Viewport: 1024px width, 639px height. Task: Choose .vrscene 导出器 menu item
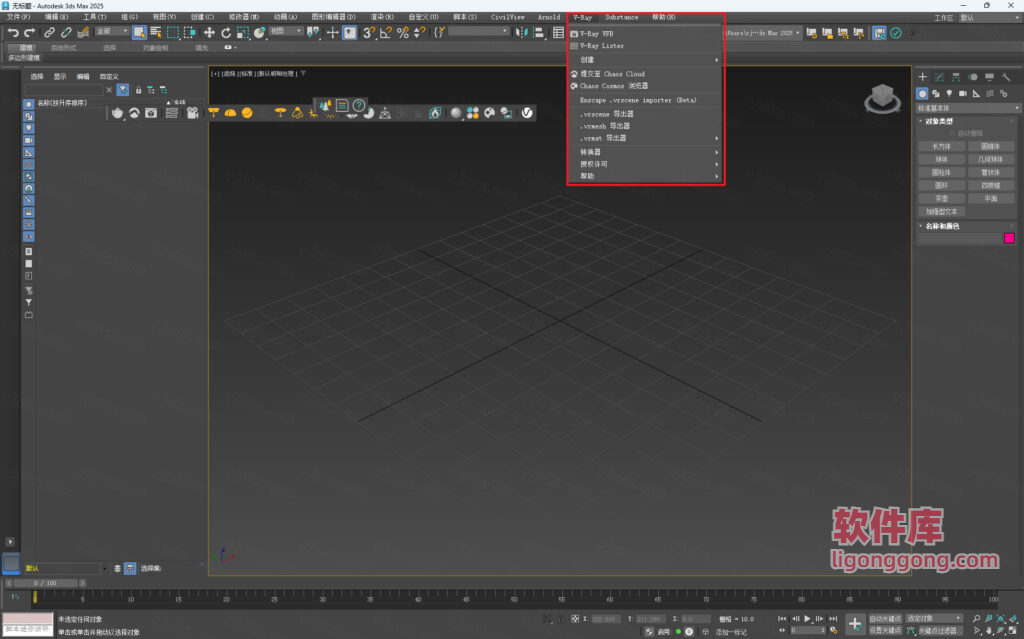(645, 114)
